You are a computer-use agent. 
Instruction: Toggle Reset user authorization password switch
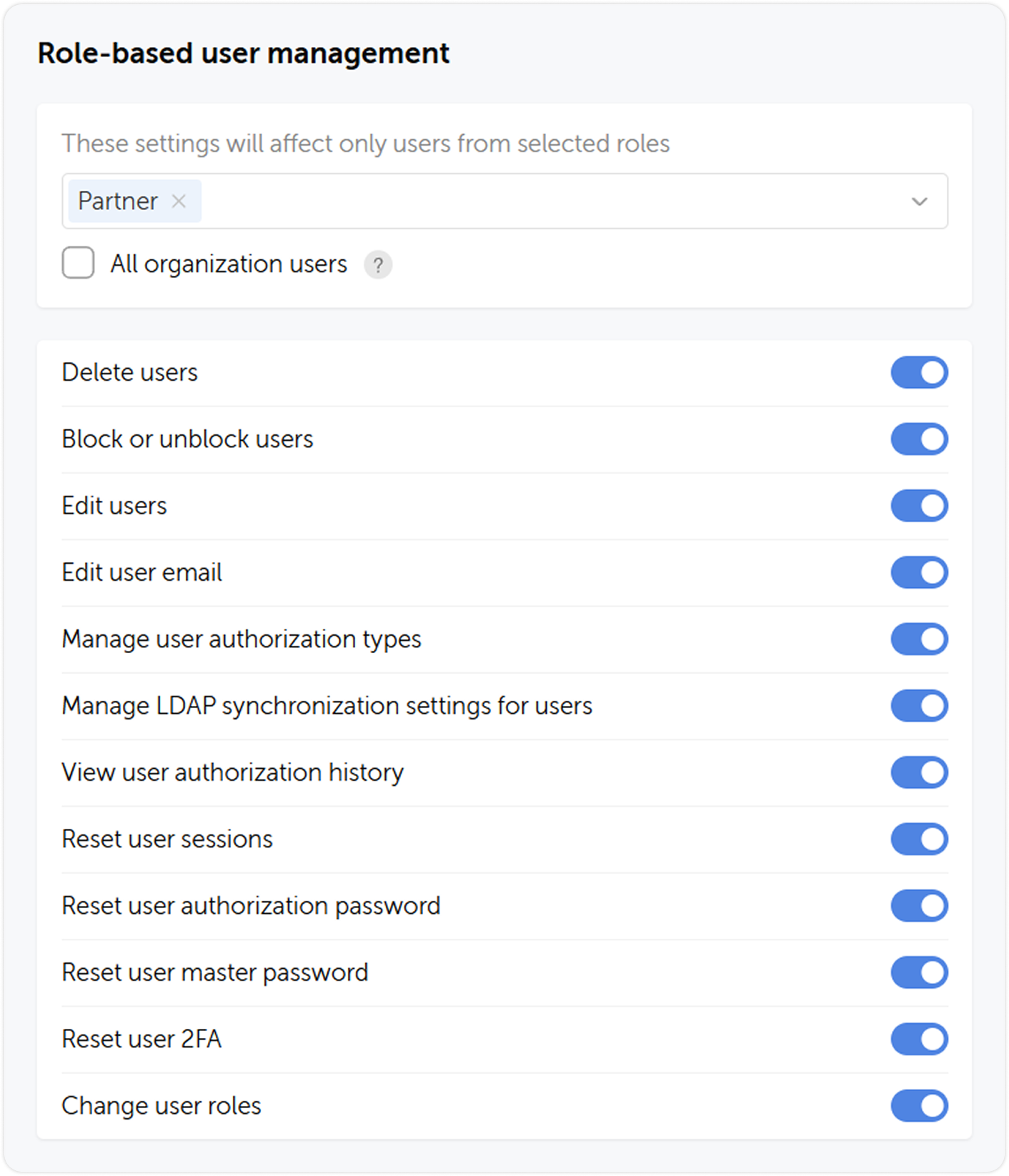tap(919, 906)
